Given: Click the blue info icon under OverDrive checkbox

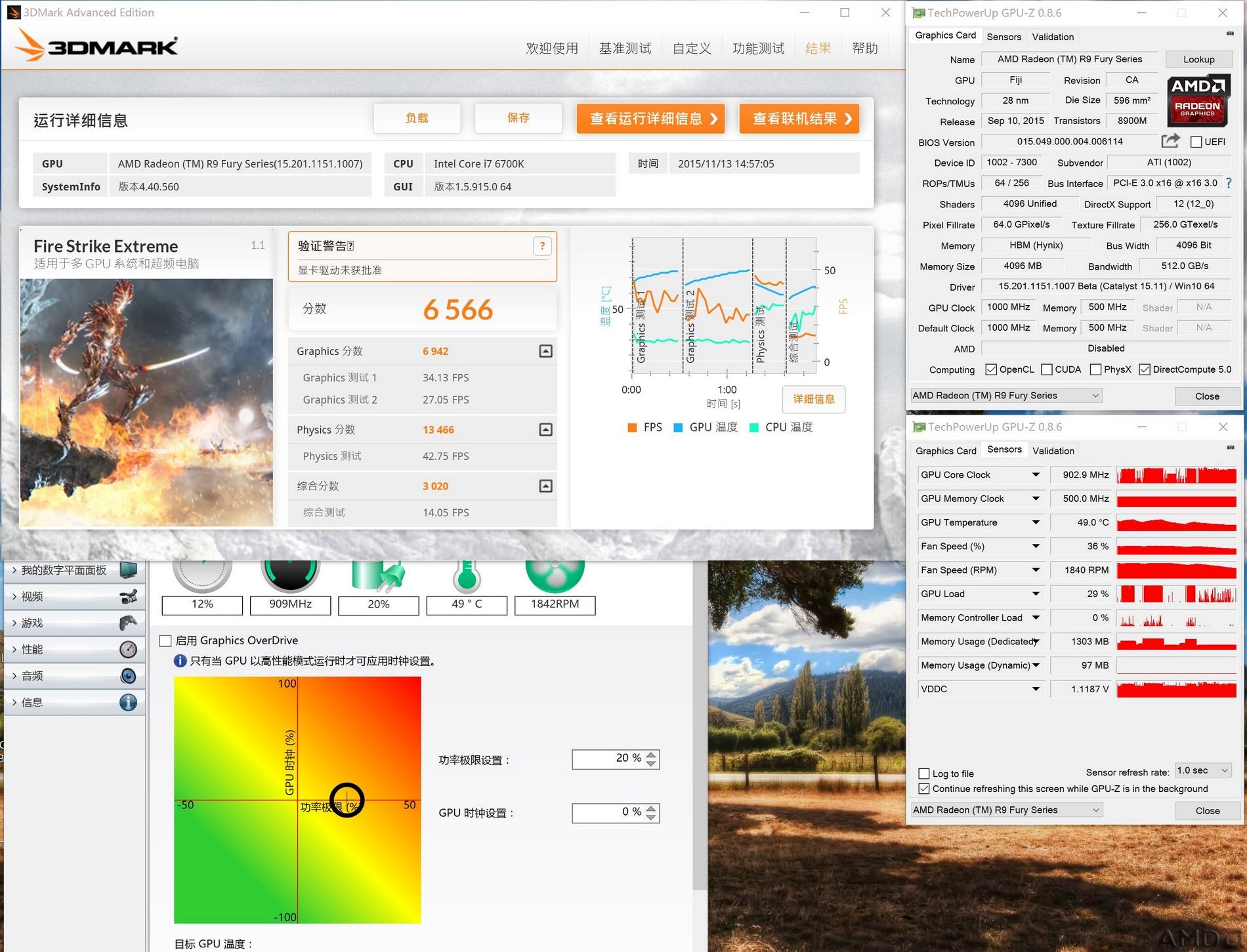Looking at the screenshot, I should (180, 661).
